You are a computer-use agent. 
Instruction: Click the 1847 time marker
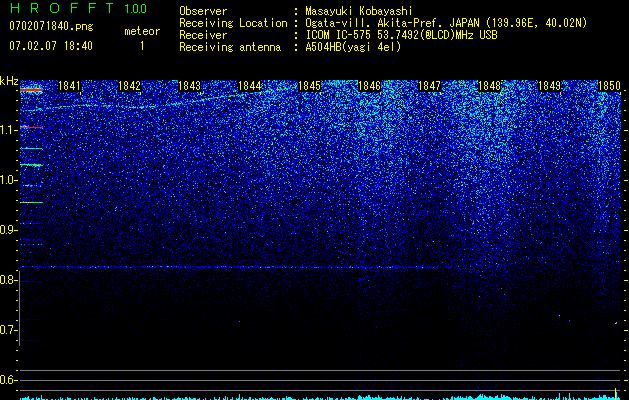[x=430, y=86]
